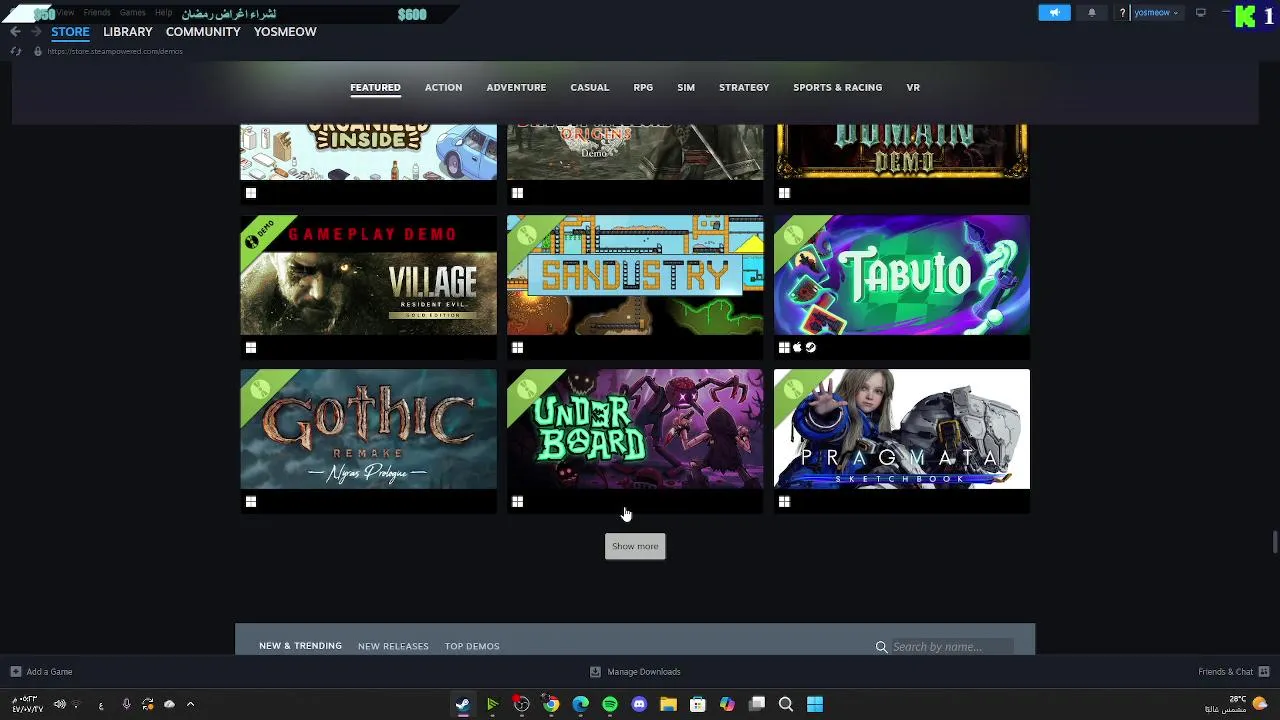Image resolution: width=1280 pixels, height=720 pixels.
Task: Click the Windows icon under Gothic Remake
Action: [x=251, y=502]
